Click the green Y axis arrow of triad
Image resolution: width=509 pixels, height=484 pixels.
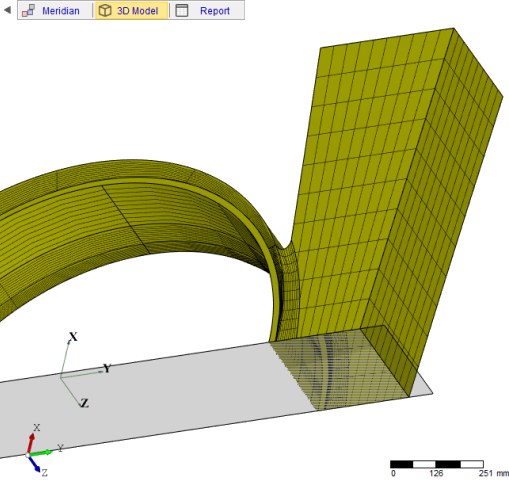pyautogui.click(x=42, y=453)
